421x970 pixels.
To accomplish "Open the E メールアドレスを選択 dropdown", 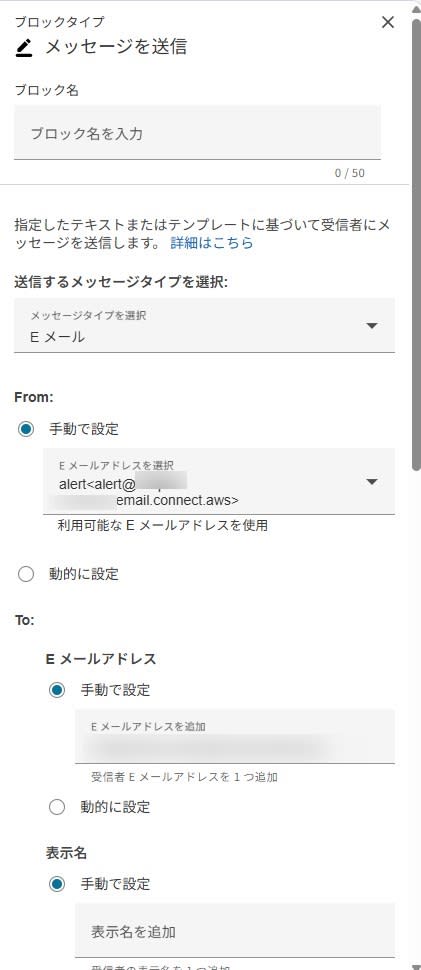I will pyautogui.click(x=219, y=481).
